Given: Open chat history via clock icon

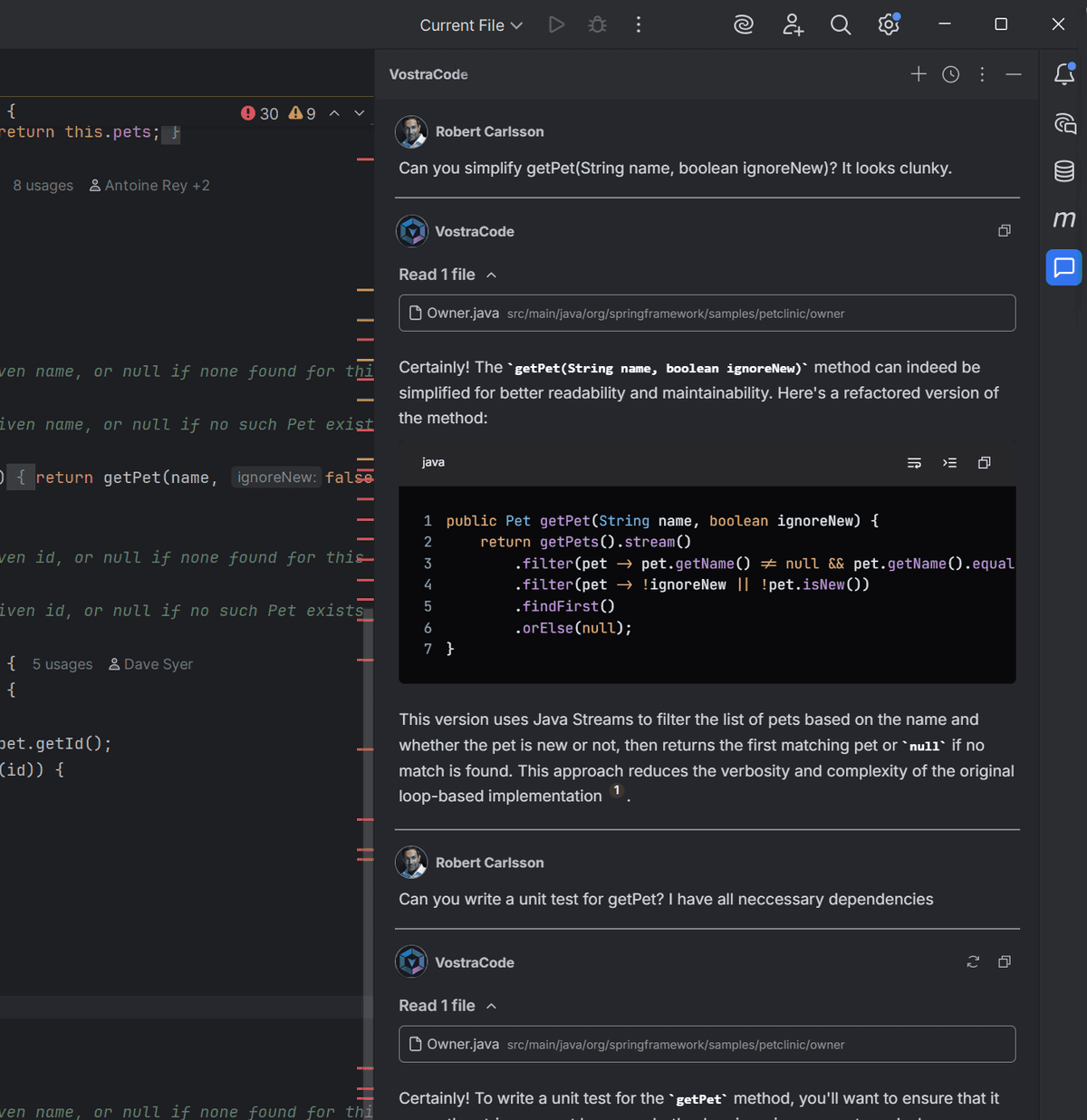Looking at the screenshot, I should (x=950, y=74).
